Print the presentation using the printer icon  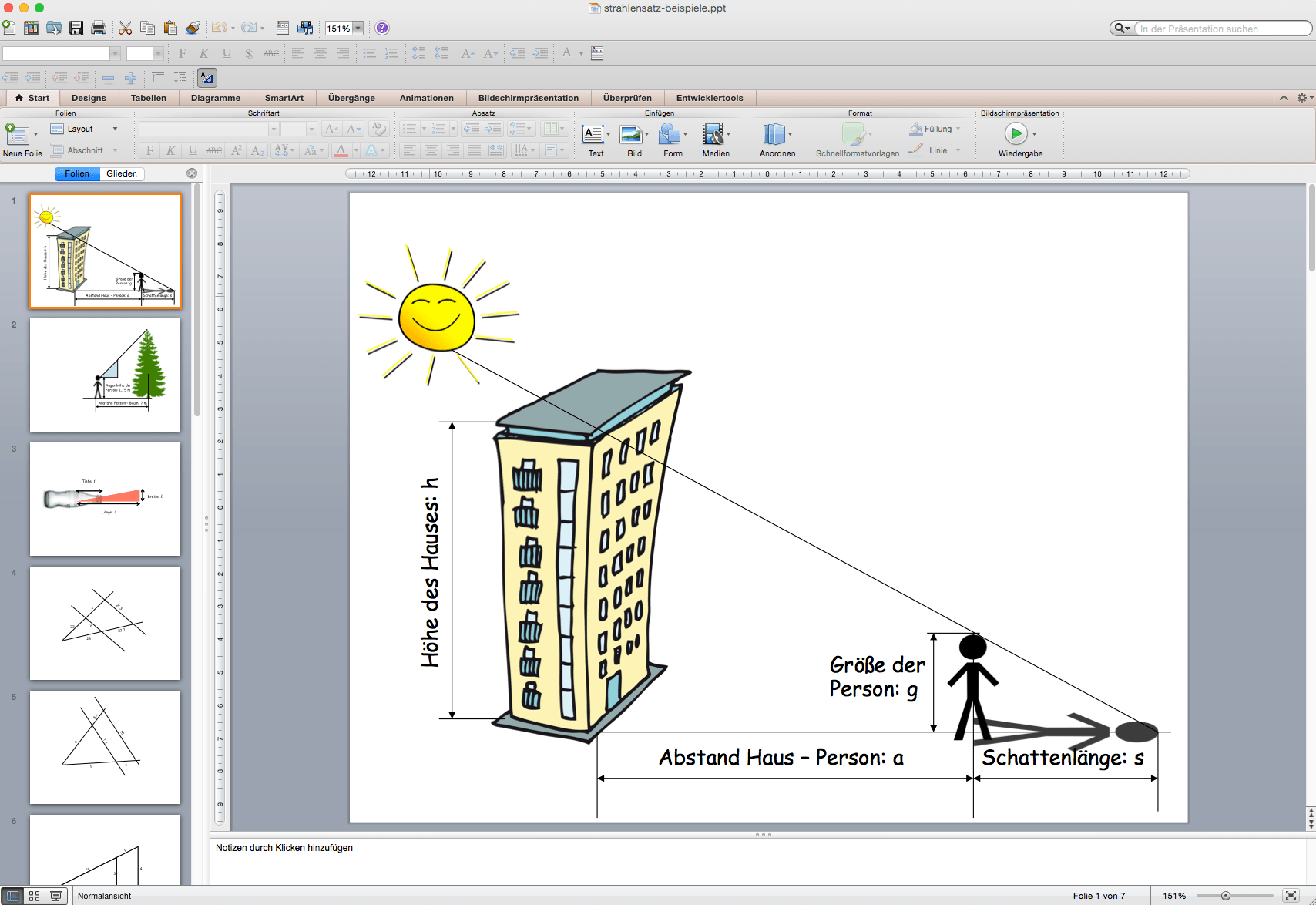tap(99, 28)
